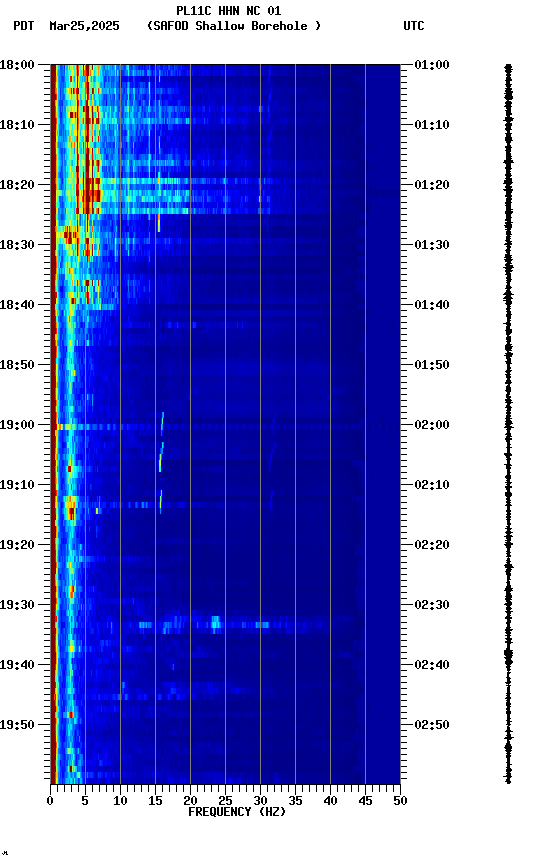Click the 01:10 UTC time label
Image resolution: width=552 pixels, height=864 pixels.
tap(432, 125)
